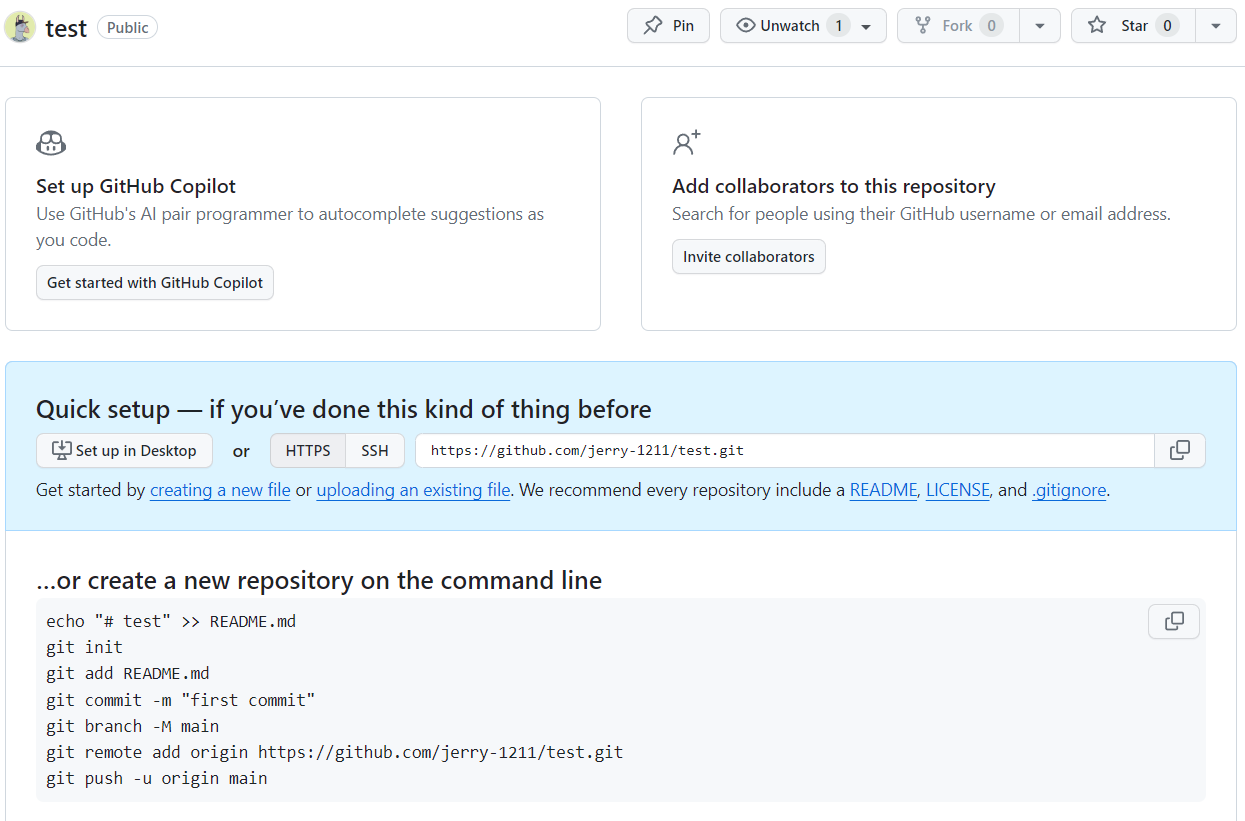
Task: Click the git init command line
Action: [84, 647]
